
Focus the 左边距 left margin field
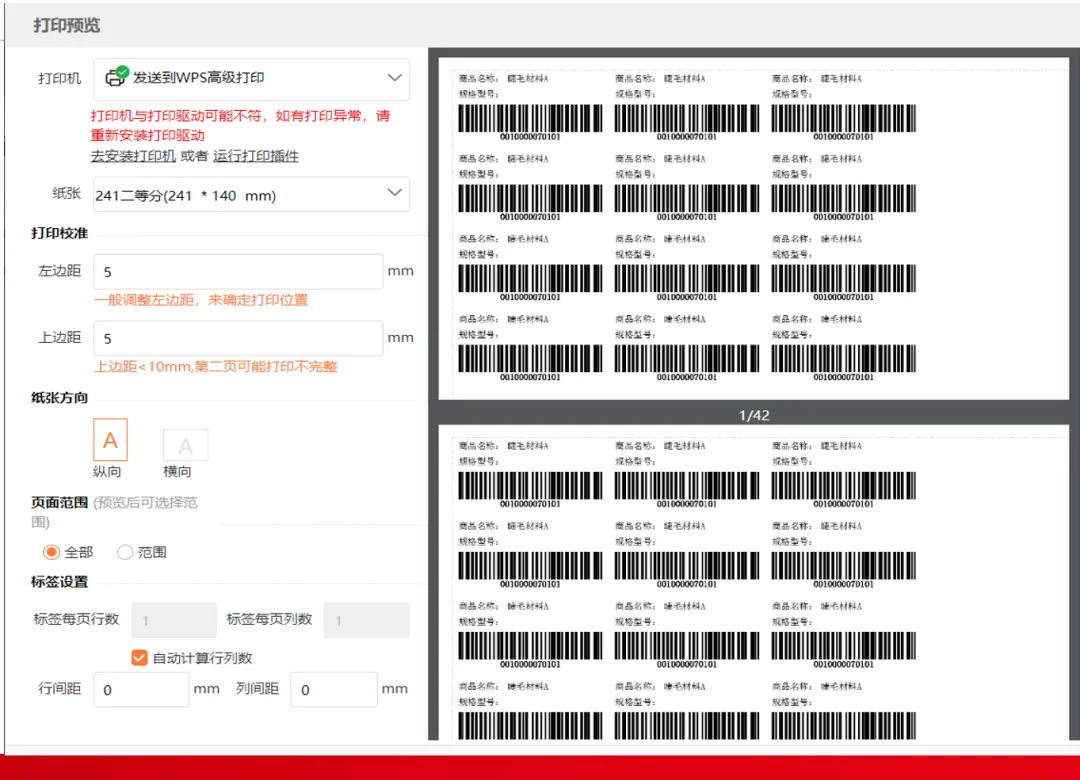coord(238,271)
